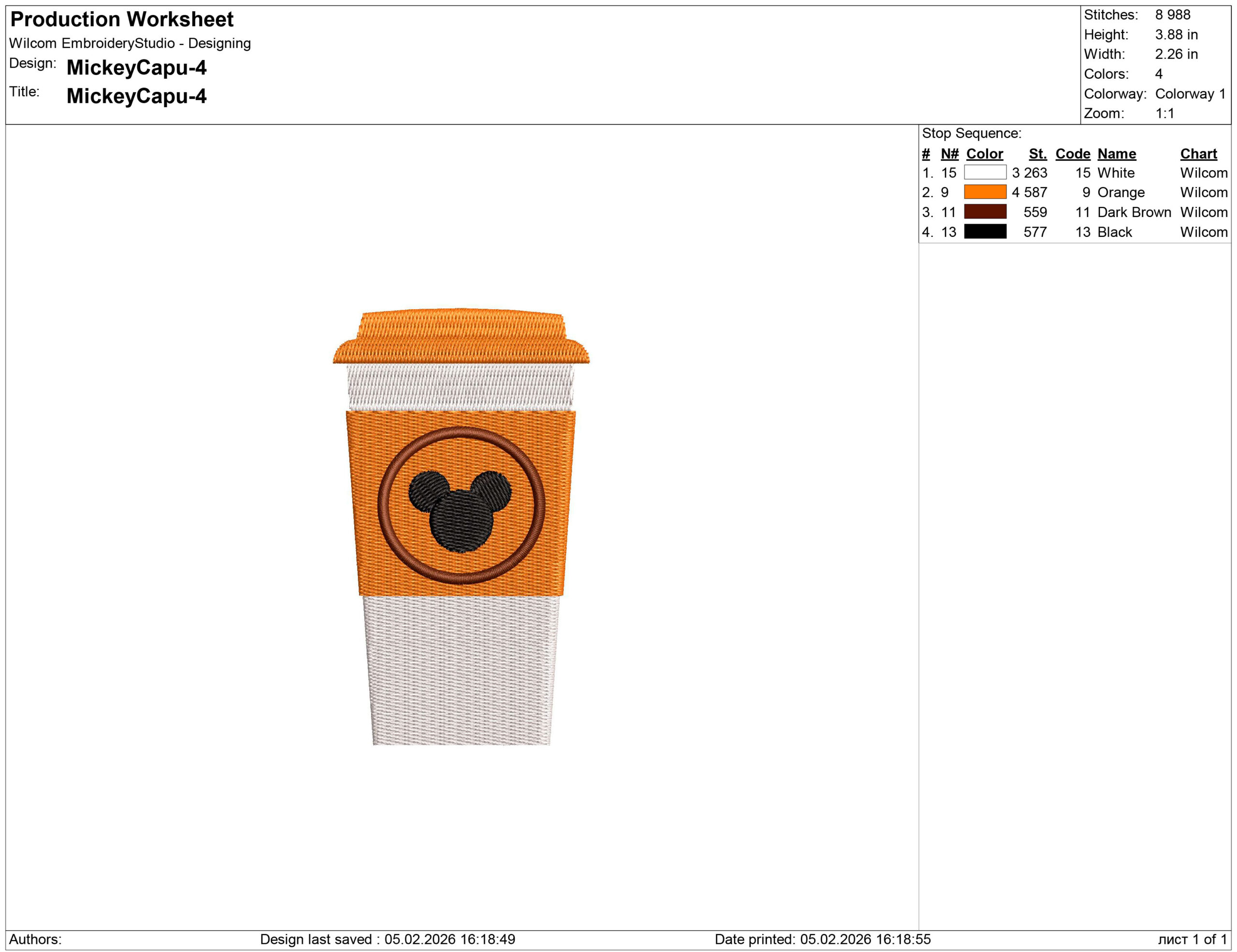Click the white lower cup body
Image resolution: width=1237 pixels, height=952 pixels.
click(461, 671)
